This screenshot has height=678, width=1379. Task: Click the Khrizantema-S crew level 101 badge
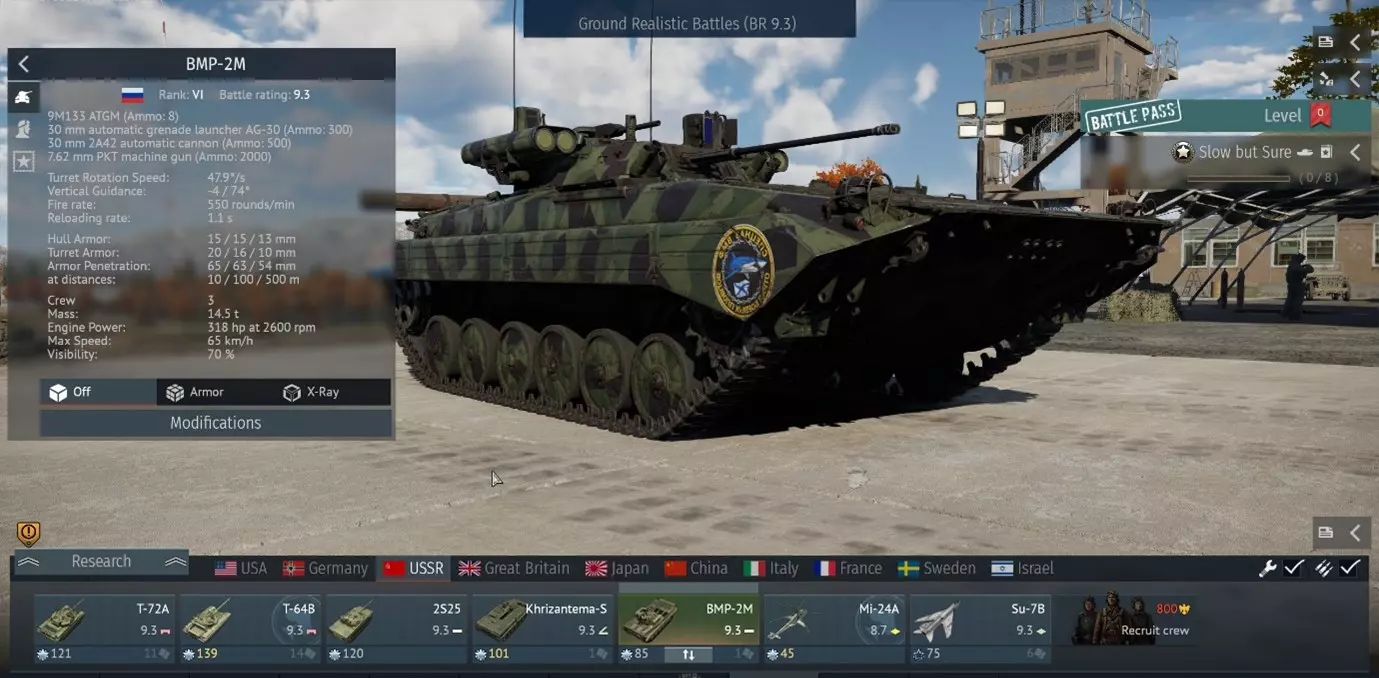[493, 654]
